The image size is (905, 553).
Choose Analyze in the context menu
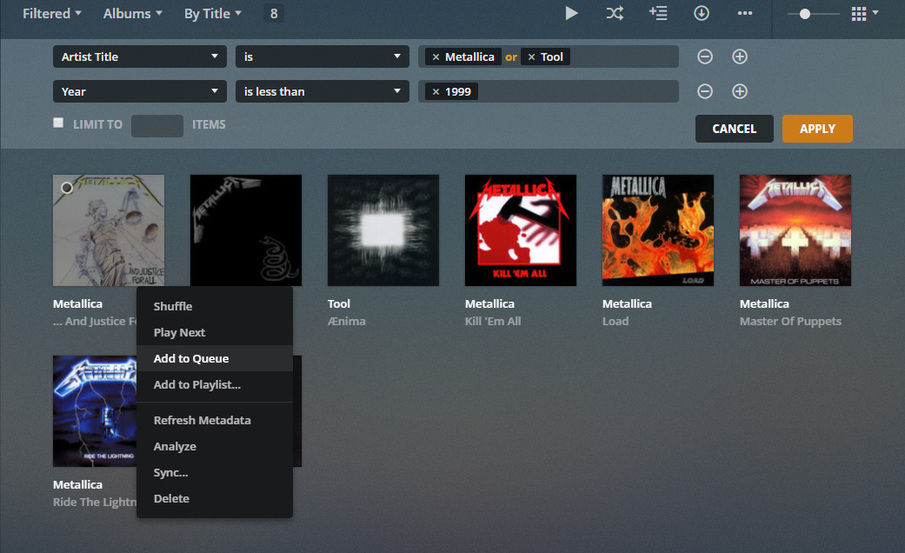coord(215,446)
